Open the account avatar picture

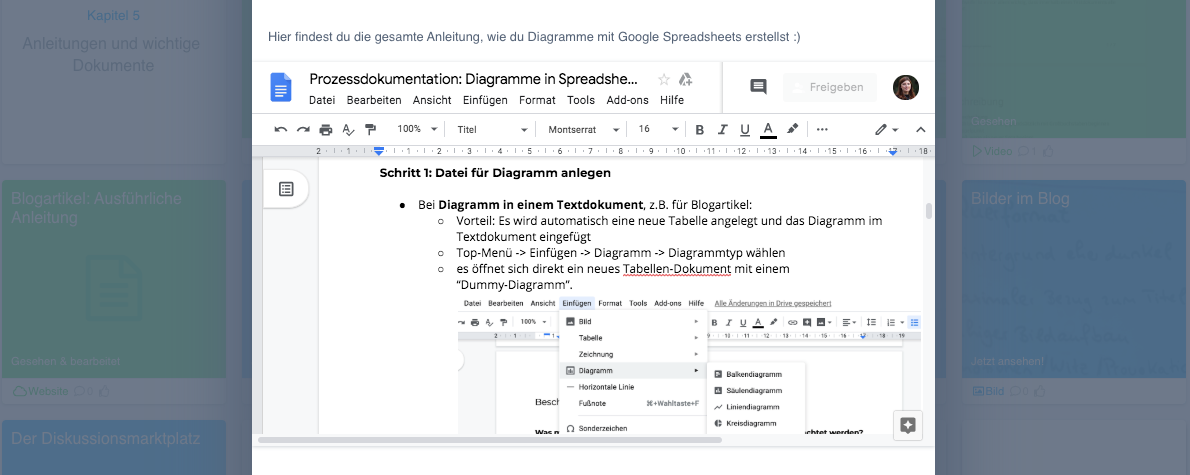click(905, 87)
